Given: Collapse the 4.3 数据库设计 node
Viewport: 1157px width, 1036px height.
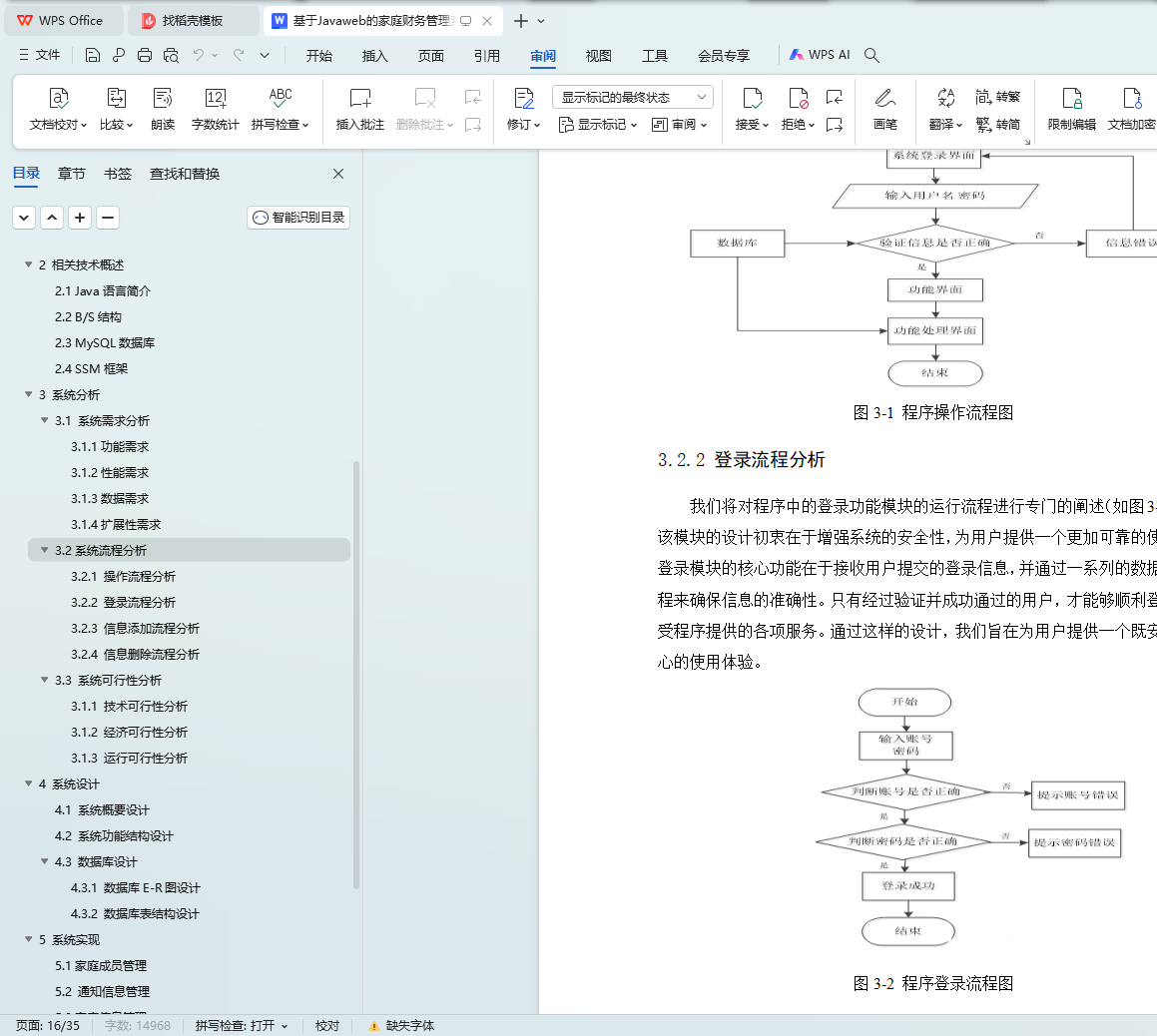Looking at the screenshot, I should click(44, 861).
